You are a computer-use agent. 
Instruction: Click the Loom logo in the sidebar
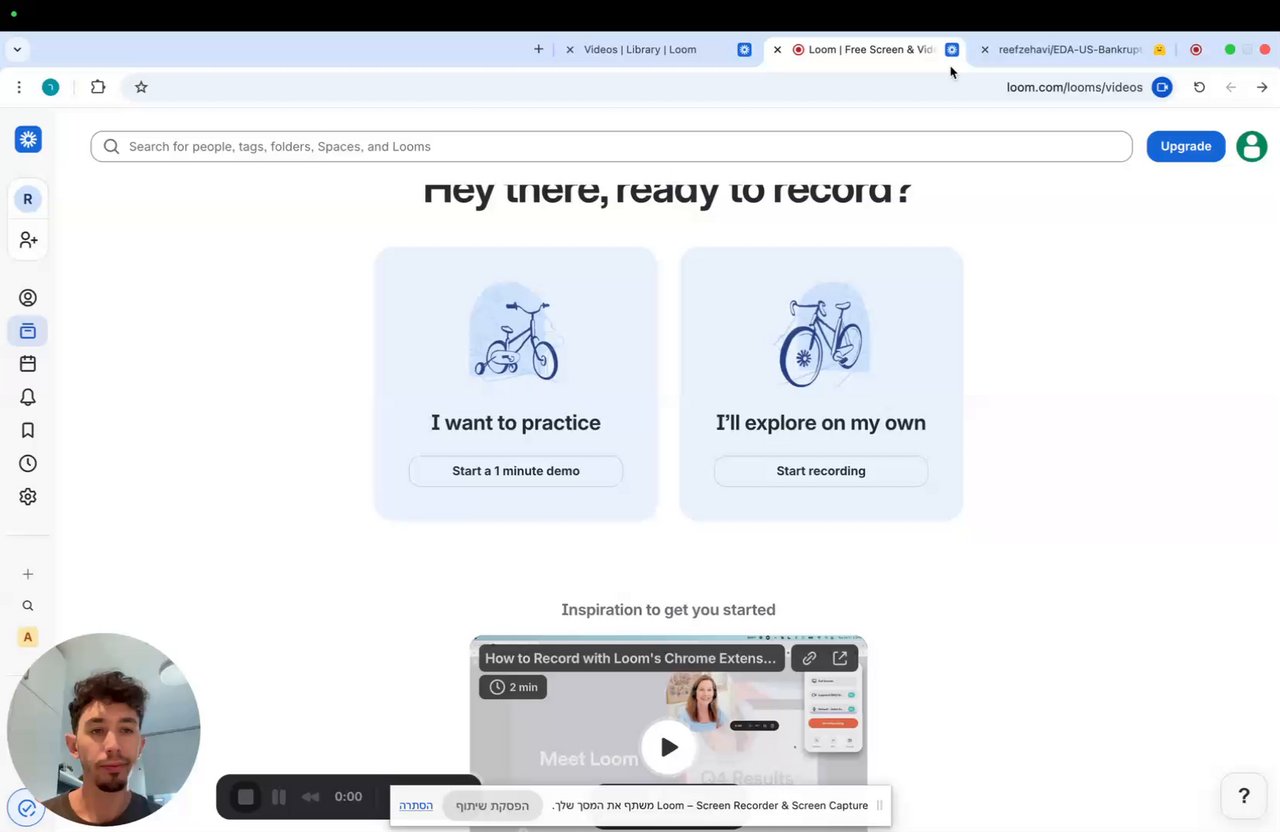(28, 140)
